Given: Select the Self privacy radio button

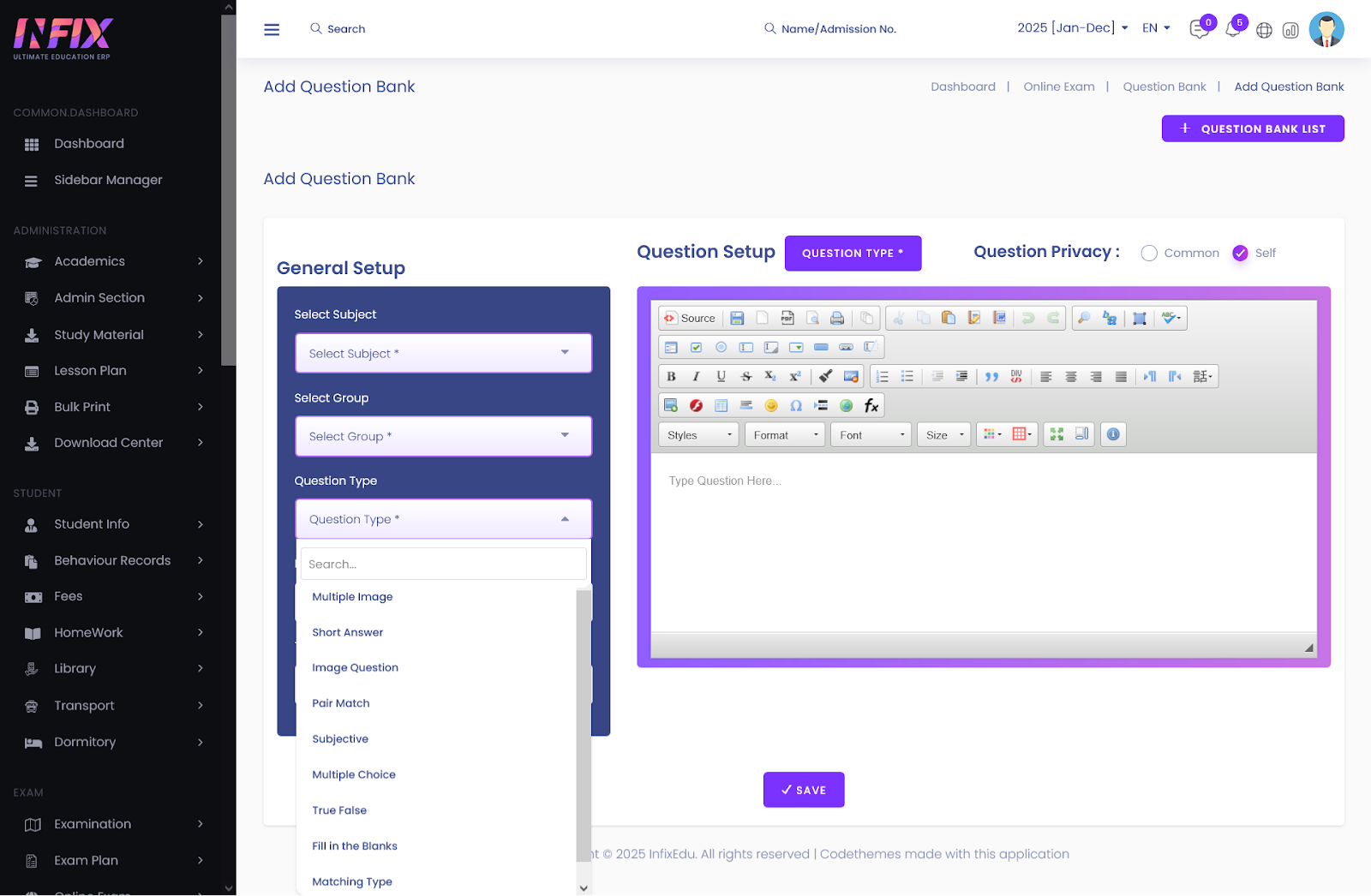Looking at the screenshot, I should click(x=1240, y=254).
